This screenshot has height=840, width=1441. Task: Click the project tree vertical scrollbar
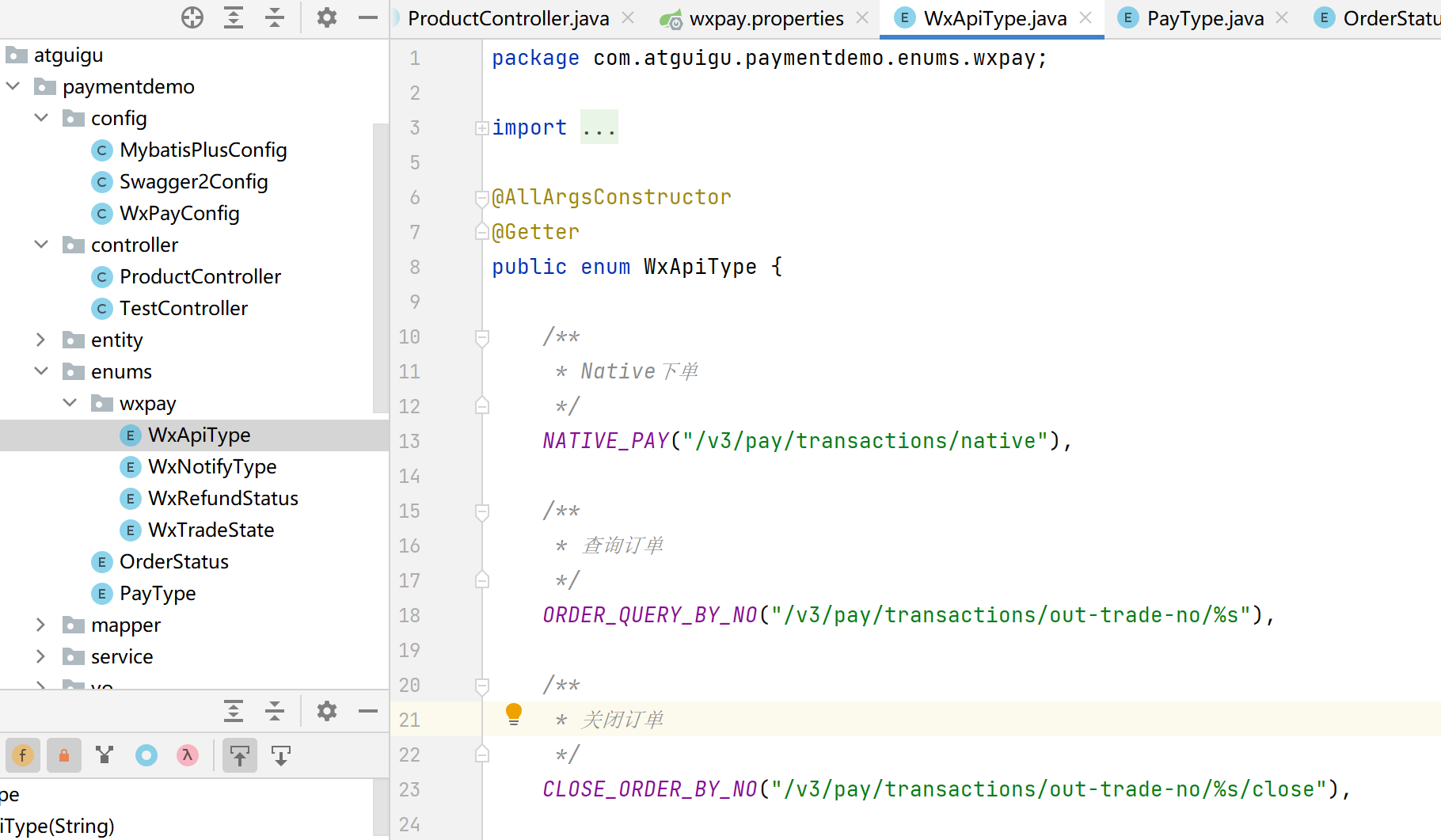coord(381,268)
